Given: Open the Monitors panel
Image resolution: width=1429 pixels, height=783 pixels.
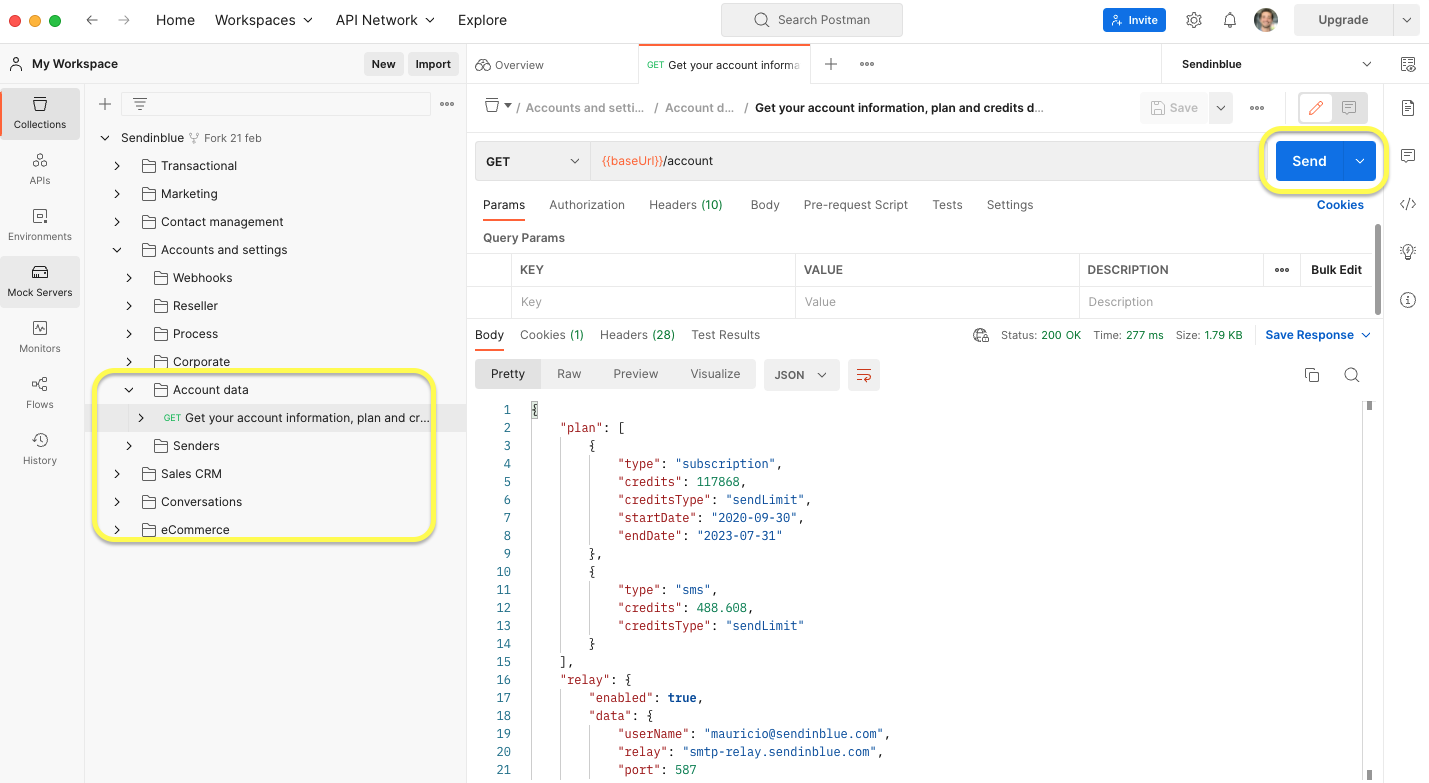Looking at the screenshot, I should (40, 337).
